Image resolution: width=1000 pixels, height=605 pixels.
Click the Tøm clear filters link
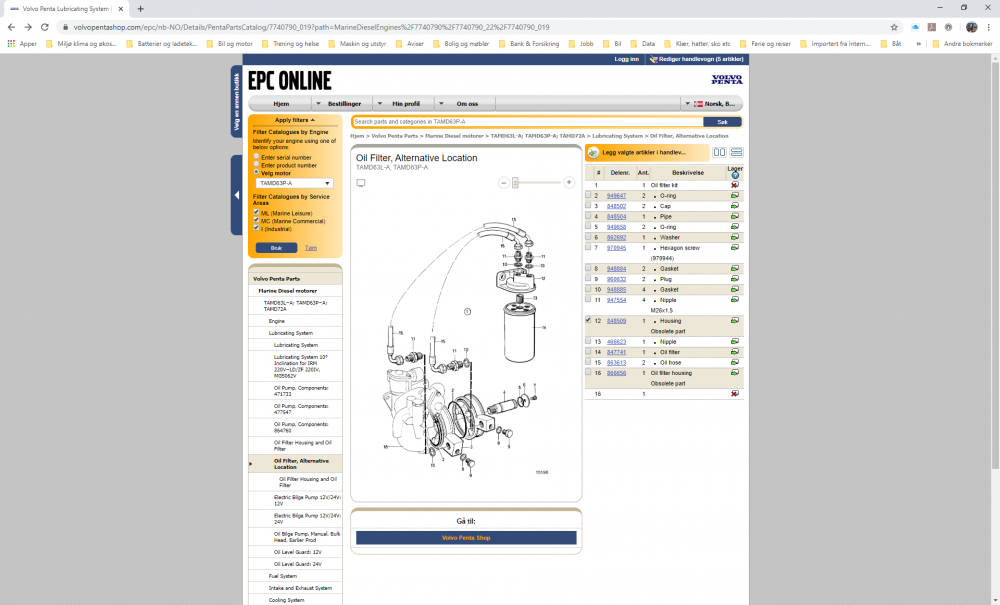coord(311,248)
